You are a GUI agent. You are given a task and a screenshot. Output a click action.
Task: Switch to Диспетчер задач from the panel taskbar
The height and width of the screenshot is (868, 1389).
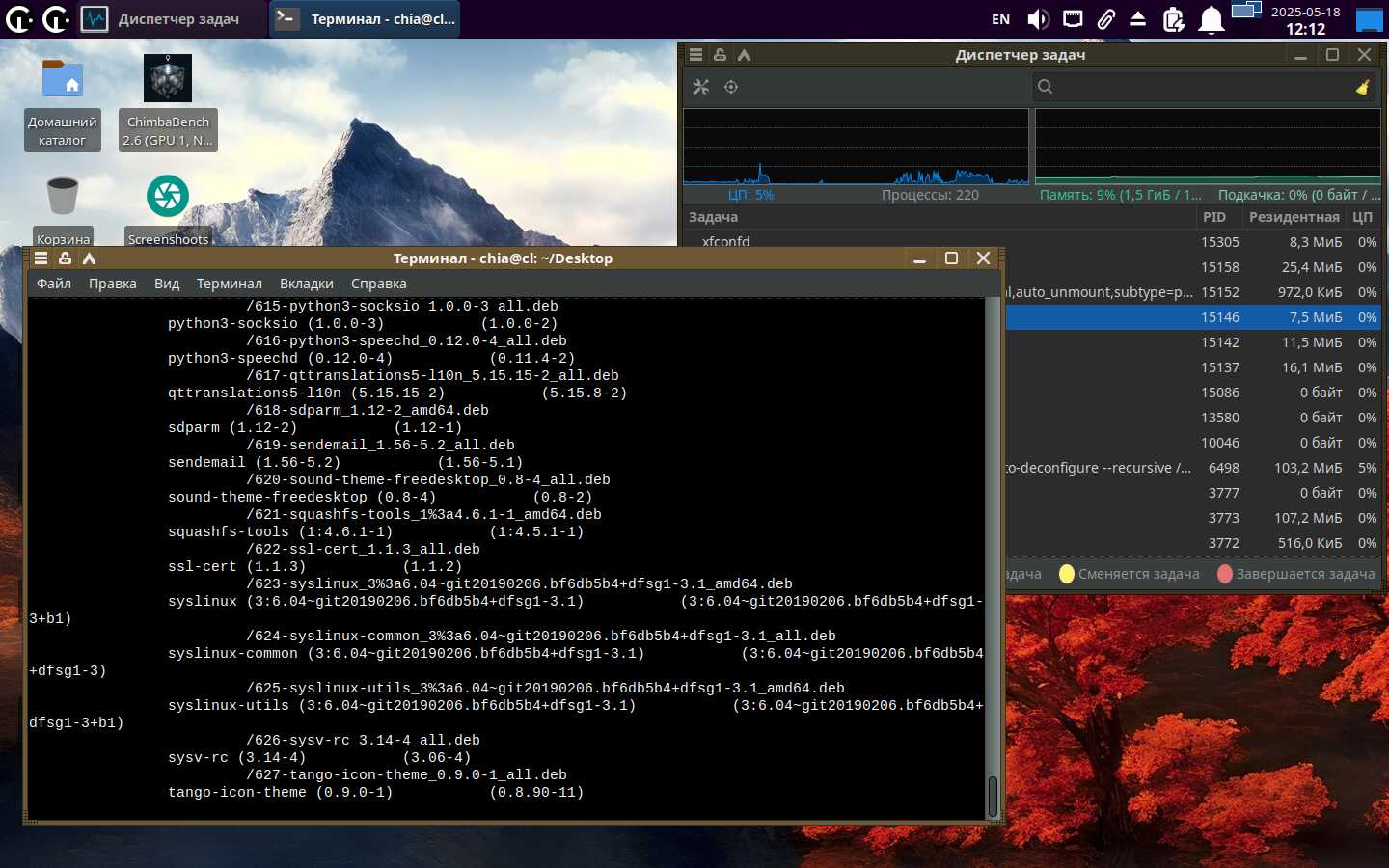click(x=170, y=19)
